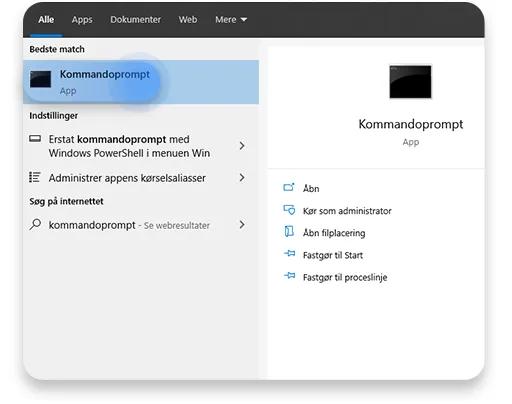
Task: Click the search magnifier icon beside kommandoprompt
Action: tap(35, 224)
